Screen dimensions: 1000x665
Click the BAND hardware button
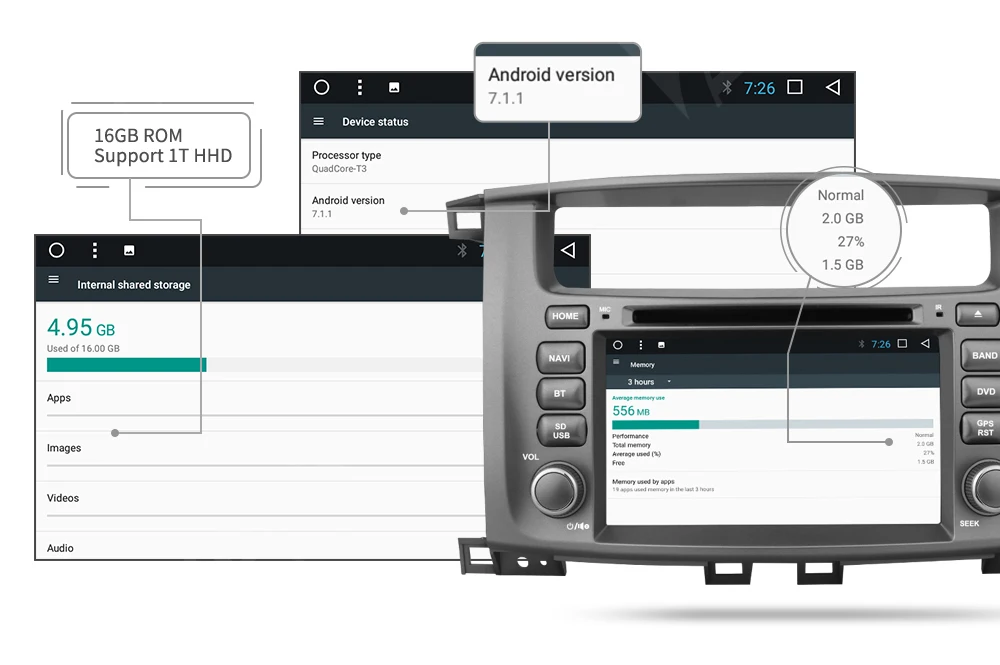coord(982,355)
